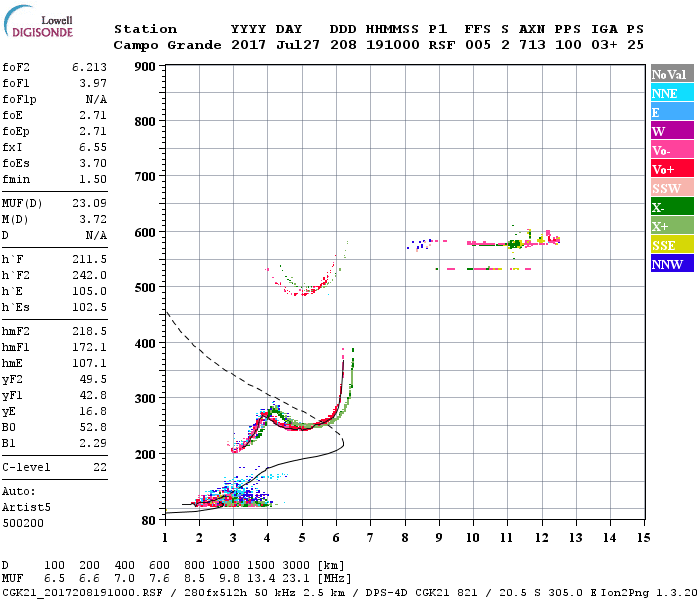Click the X- dark green legend swatch
This screenshot has width=700, height=600.
coord(672,207)
